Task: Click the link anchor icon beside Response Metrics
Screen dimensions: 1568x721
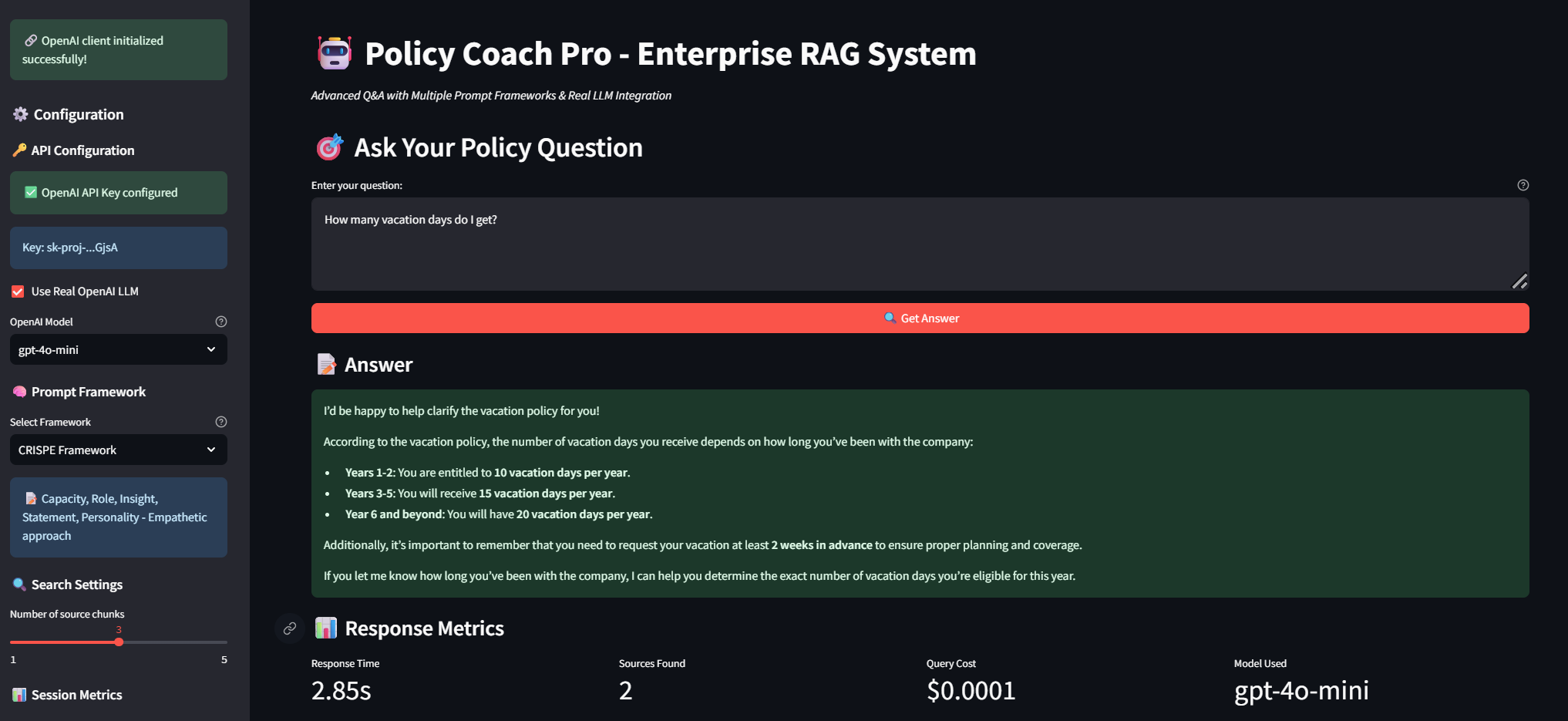Action: point(290,628)
